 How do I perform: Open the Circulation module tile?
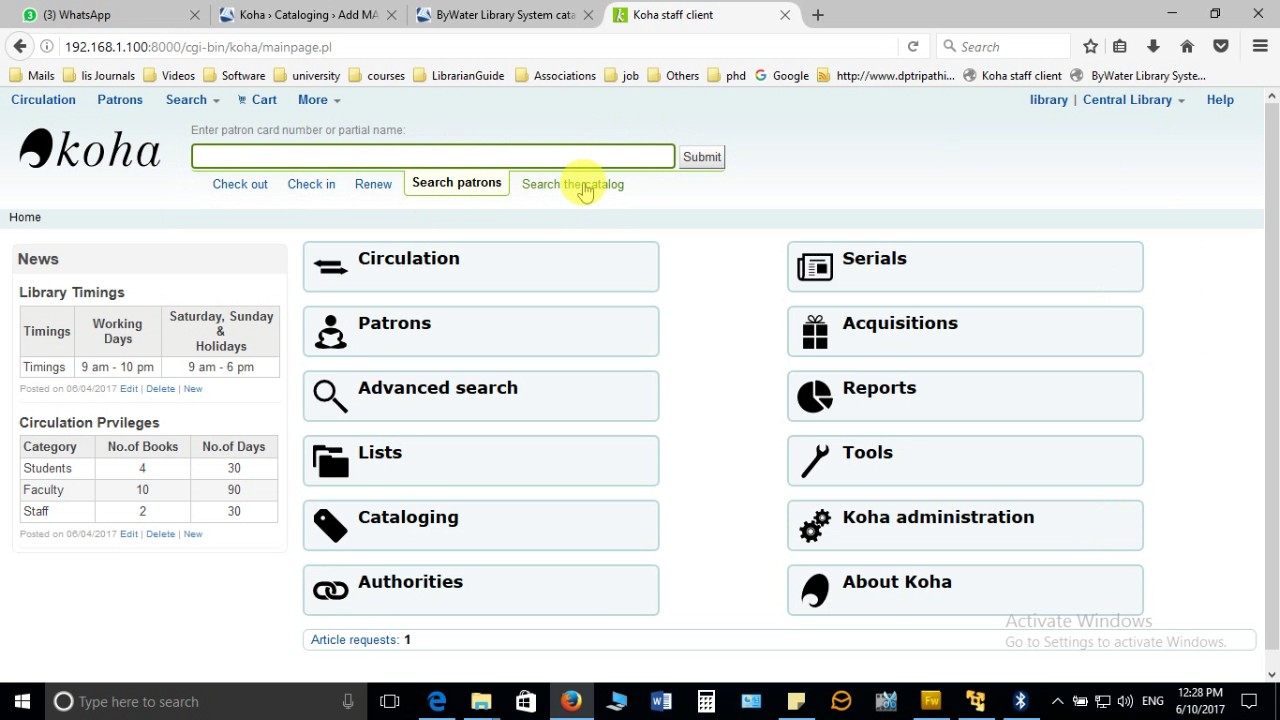(x=481, y=267)
